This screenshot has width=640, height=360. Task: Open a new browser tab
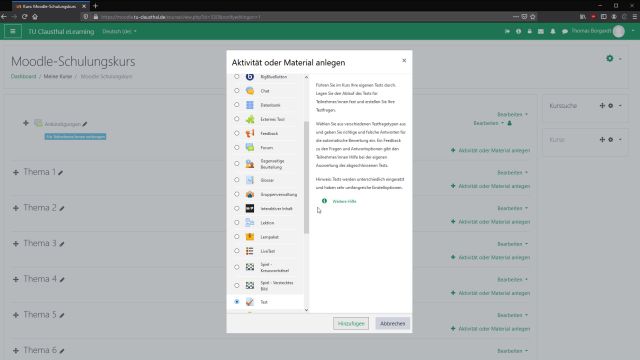(x=96, y=6)
